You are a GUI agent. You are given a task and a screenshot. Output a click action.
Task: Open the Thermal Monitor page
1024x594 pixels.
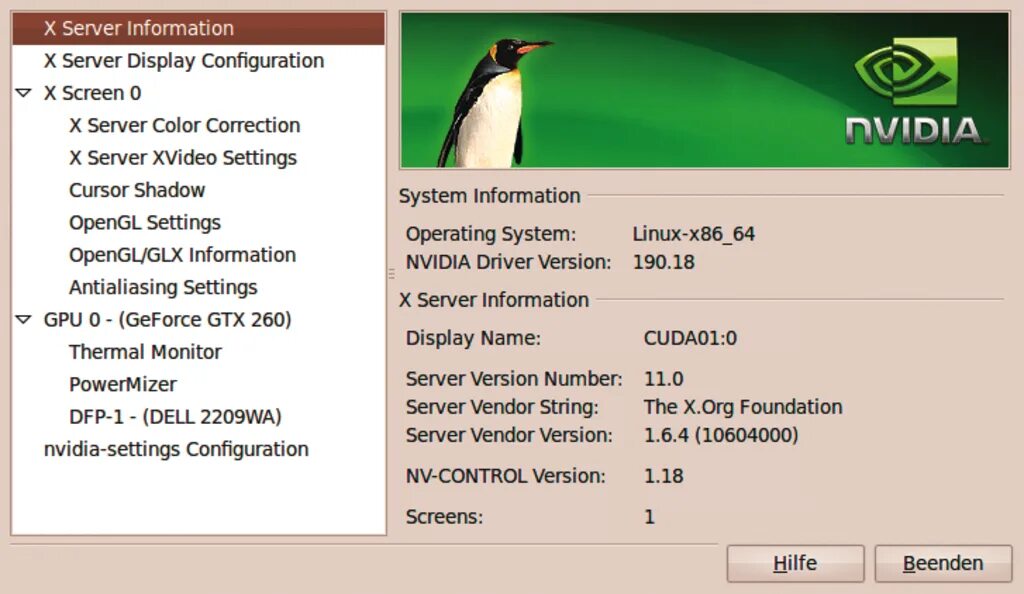point(145,352)
